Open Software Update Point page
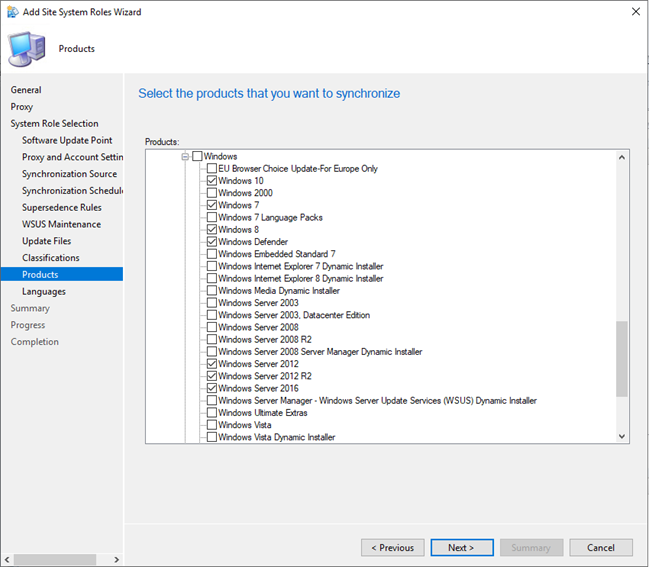 tap(67, 140)
